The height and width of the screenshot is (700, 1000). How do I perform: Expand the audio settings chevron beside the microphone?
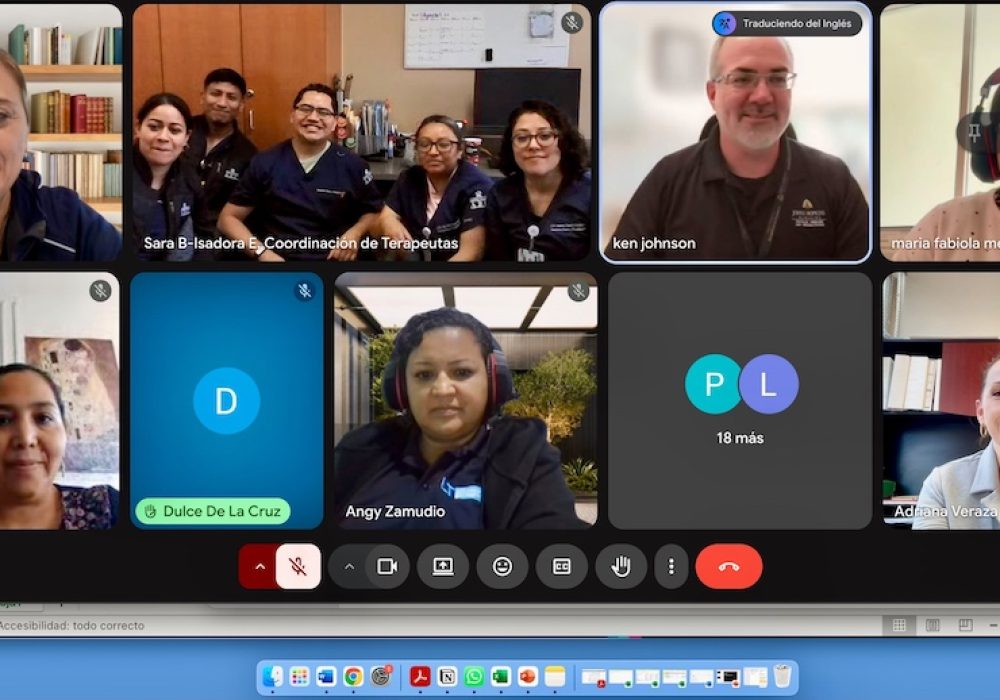[260, 566]
